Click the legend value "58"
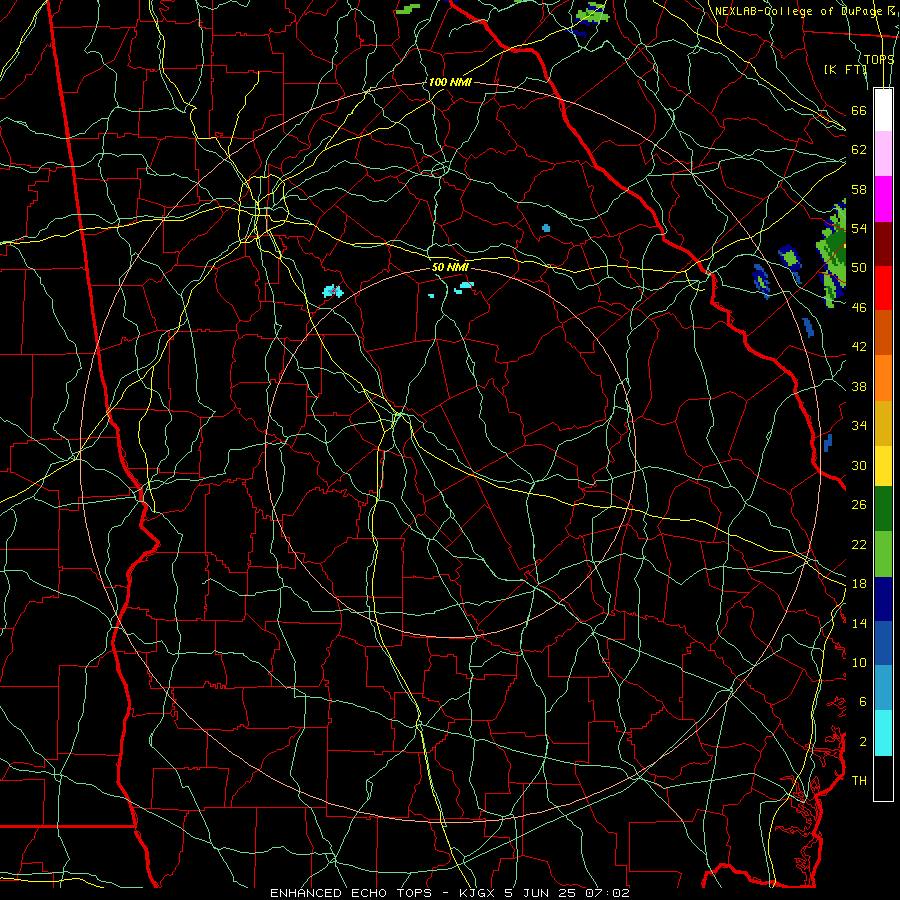The height and width of the screenshot is (900, 900). tap(859, 189)
